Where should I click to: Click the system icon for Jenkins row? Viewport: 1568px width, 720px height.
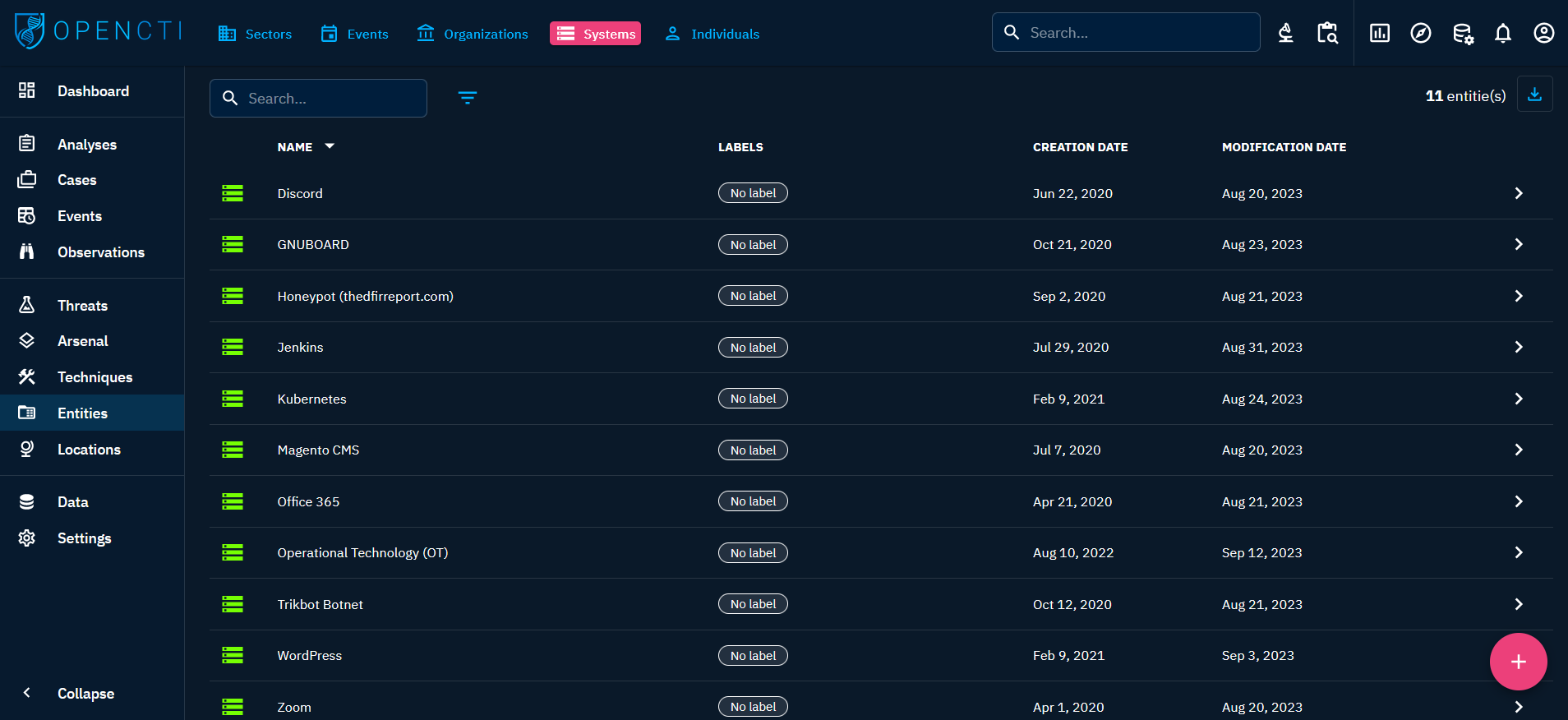233,347
